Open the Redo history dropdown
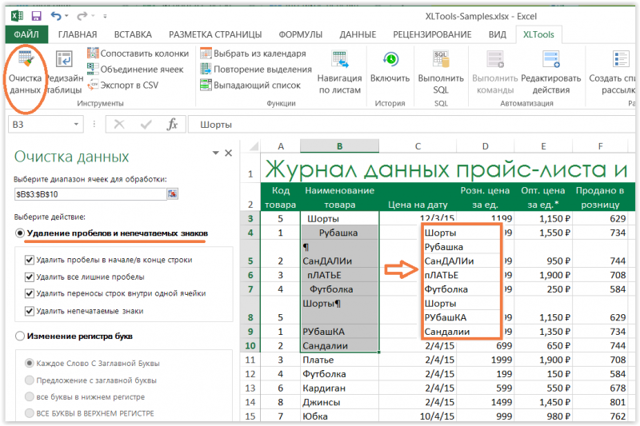The image size is (640, 426). 93,16
